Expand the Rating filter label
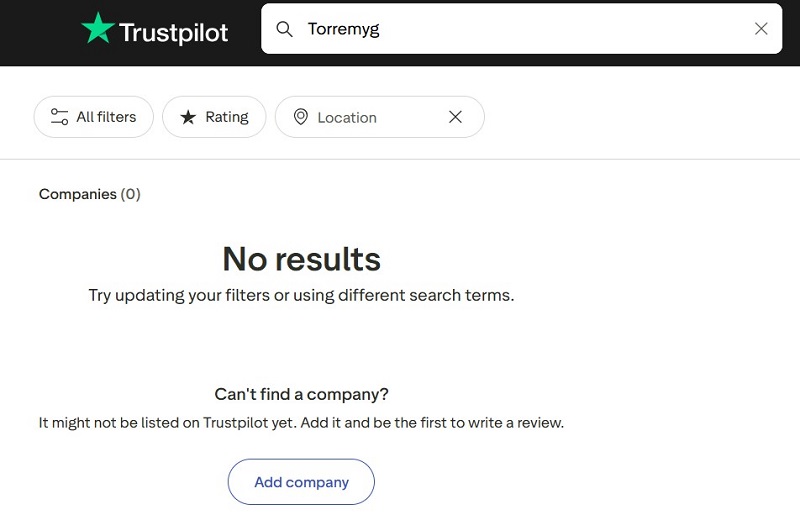This screenshot has width=800, height=520. click(x=227, y=117)
